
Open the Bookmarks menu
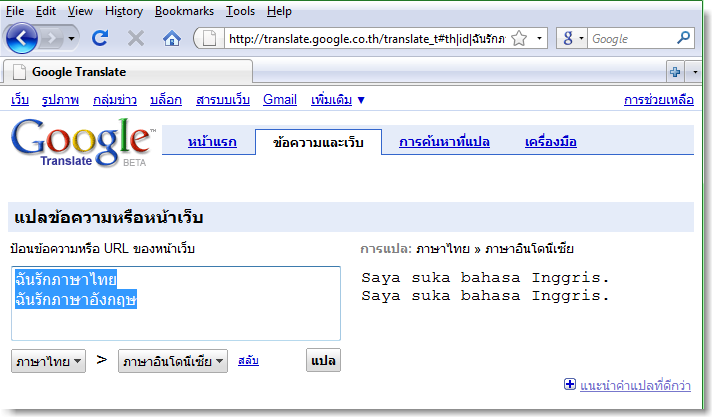[x=184, y=11]
